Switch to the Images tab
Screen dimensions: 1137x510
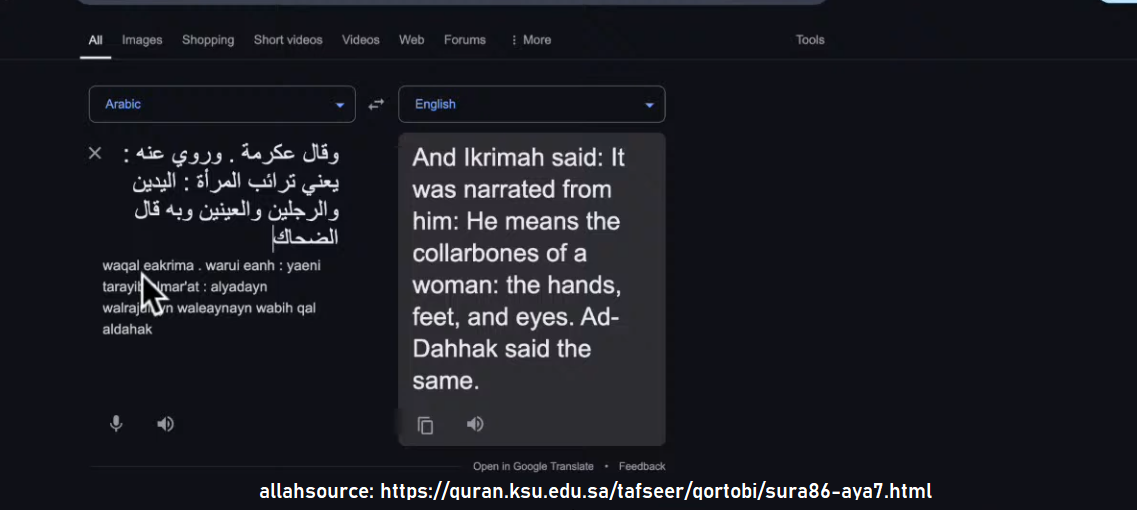pos(142,40)
